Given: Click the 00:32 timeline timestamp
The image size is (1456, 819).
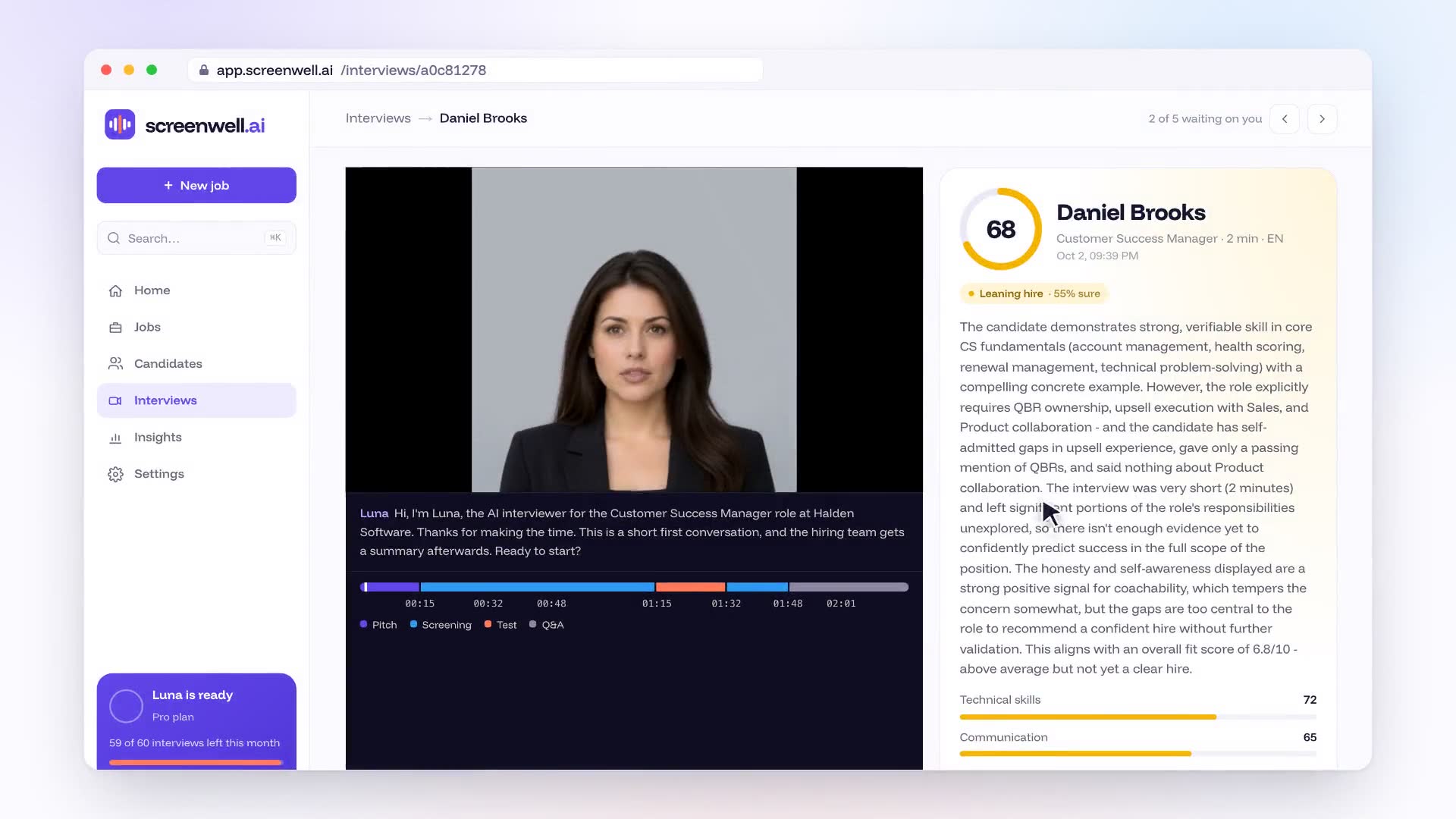Looking at the screenshot, I should [488, 604].
